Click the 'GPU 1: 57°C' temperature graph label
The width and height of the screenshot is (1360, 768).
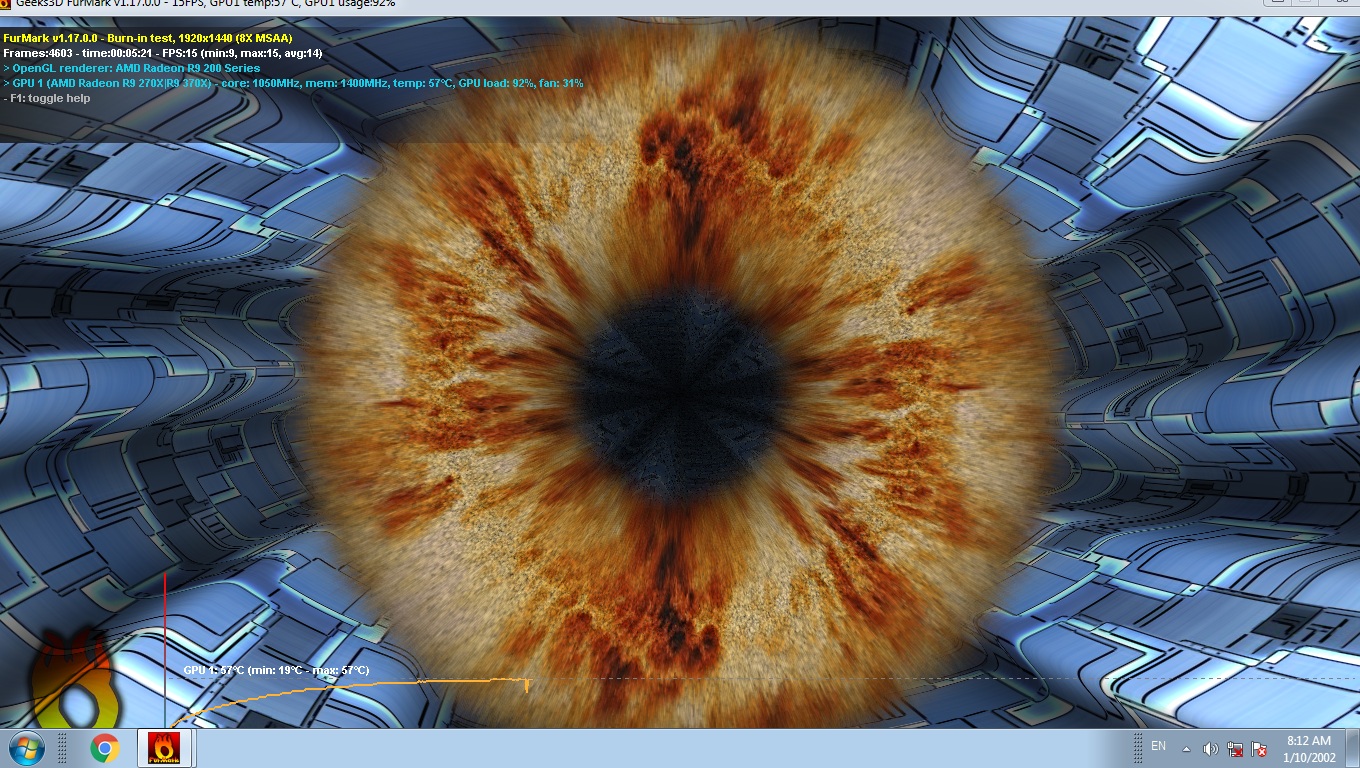click(276, 670)
